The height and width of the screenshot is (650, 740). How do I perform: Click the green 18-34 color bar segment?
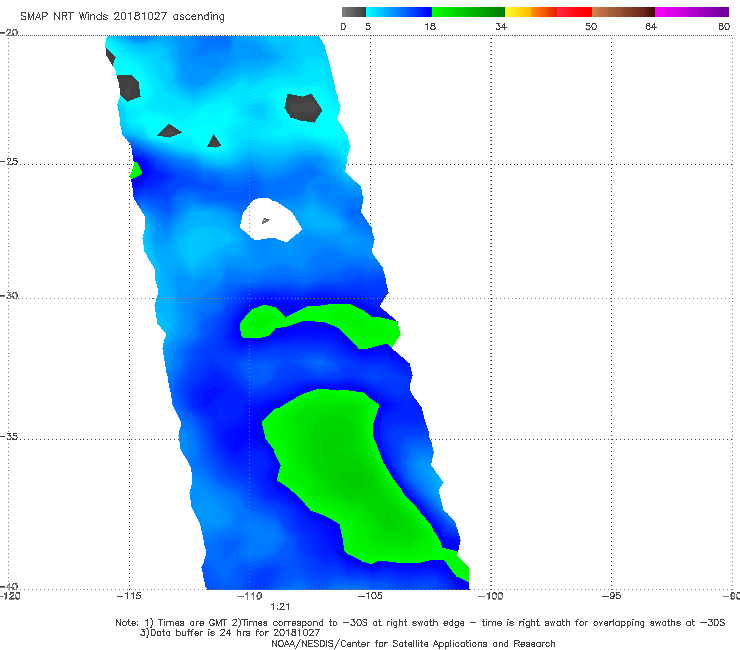click(x=469, y=12)
